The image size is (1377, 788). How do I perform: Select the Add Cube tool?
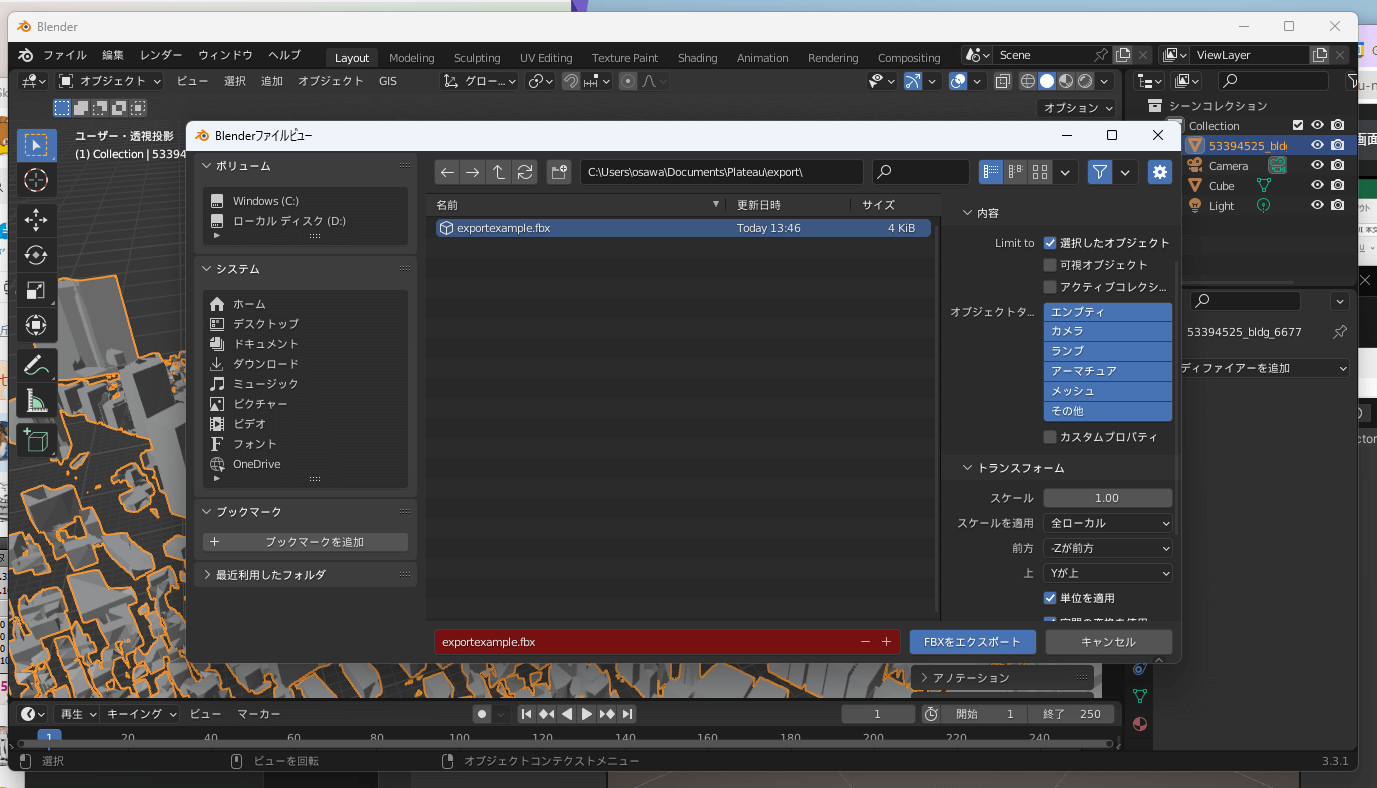pyautogui.click(x=36, y=441)
